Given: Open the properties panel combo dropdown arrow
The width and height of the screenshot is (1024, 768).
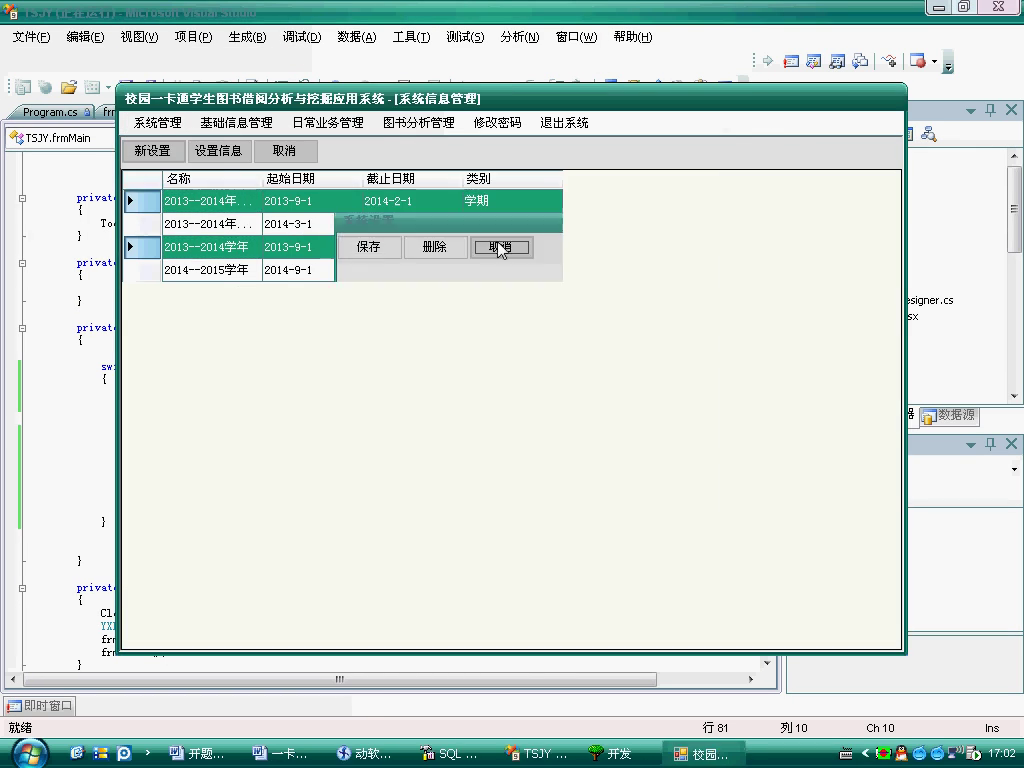Looking at the screenshot, I should pyautogui.click(x=1014, y=469).
